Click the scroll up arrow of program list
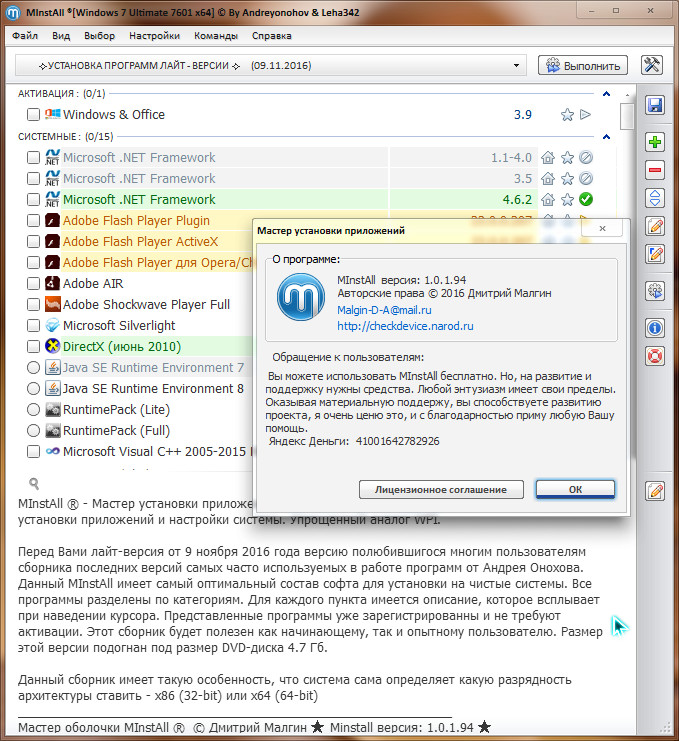 click(627, 95)
